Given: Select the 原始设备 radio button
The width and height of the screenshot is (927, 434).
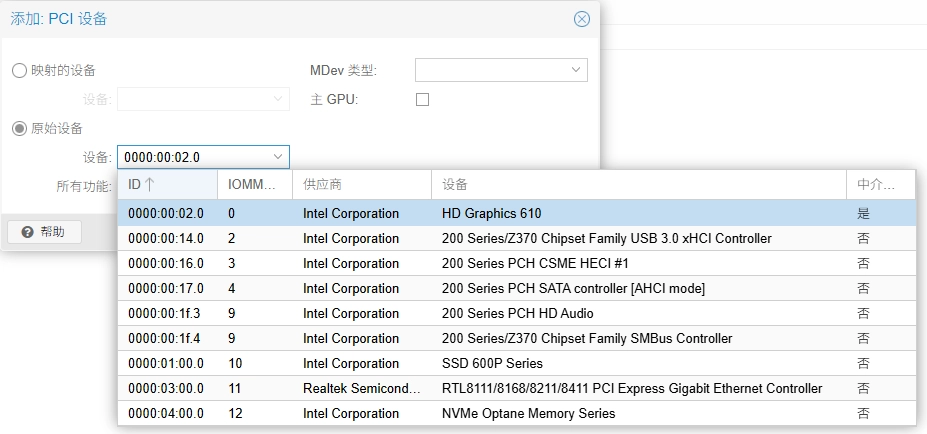Looking at the screenshot, I should (19, 128).
